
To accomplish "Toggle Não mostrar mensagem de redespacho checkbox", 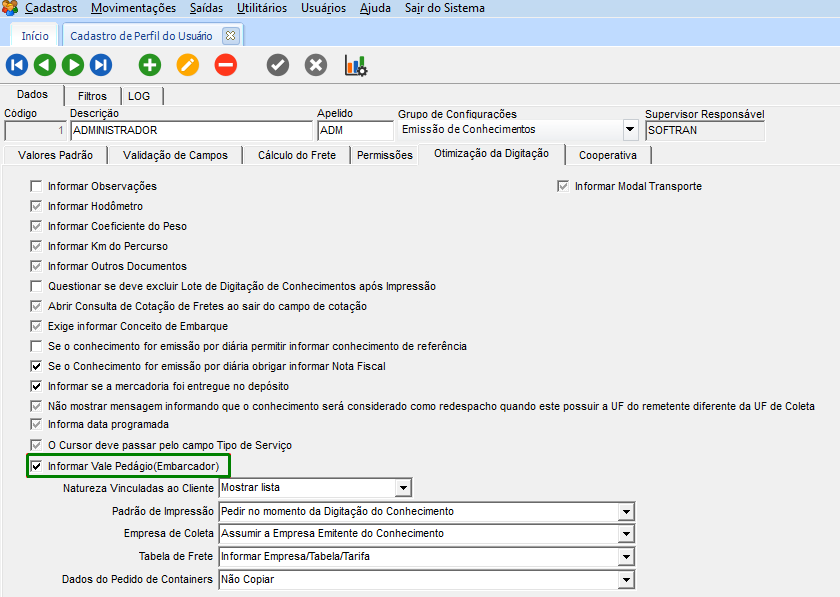I will coord(36,406).
